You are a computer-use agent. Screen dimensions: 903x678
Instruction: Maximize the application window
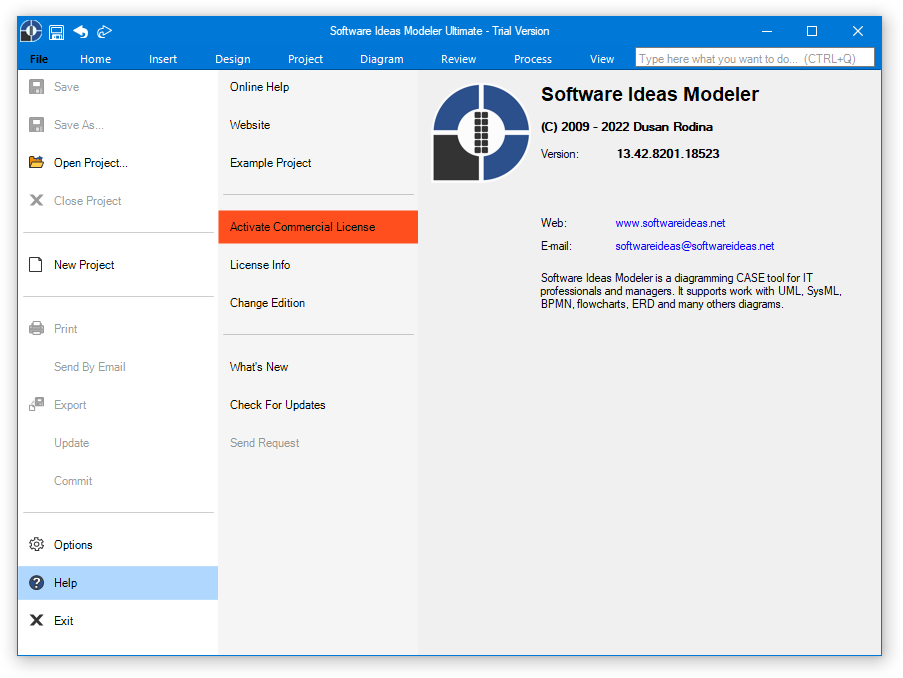812,31
